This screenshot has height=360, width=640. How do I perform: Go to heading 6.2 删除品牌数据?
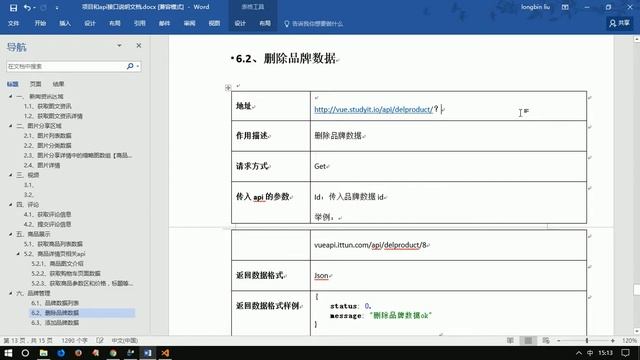(x=55, y=313)
